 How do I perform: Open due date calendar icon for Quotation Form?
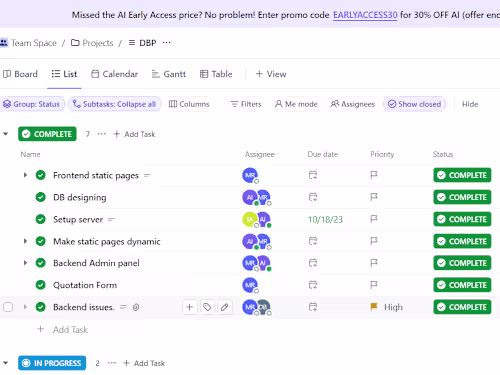tap(313, 285)
